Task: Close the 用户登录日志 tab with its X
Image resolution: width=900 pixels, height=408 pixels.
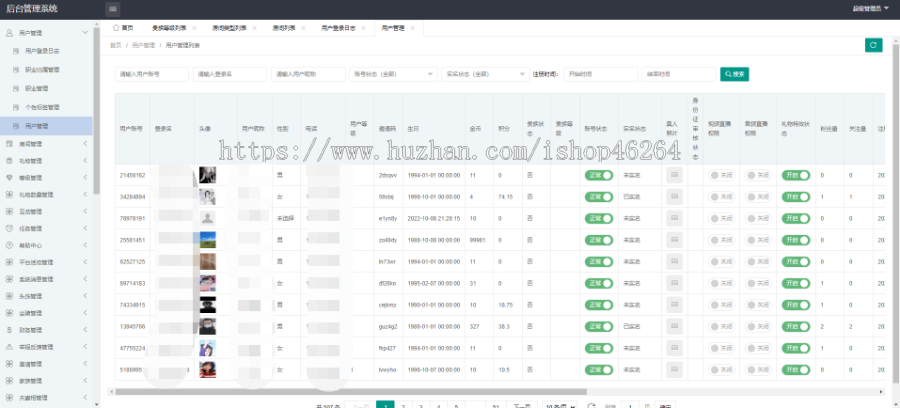Action: pos(363,28)
